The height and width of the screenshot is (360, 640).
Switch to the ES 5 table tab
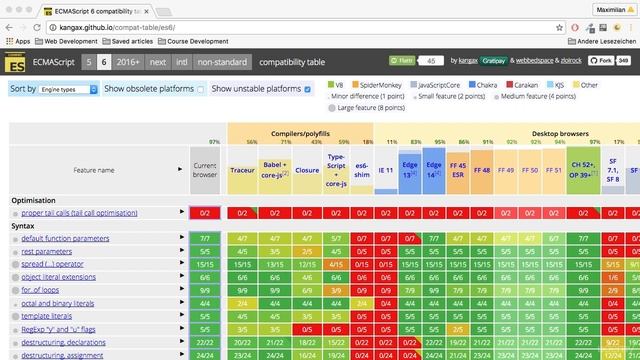(89, 62)
